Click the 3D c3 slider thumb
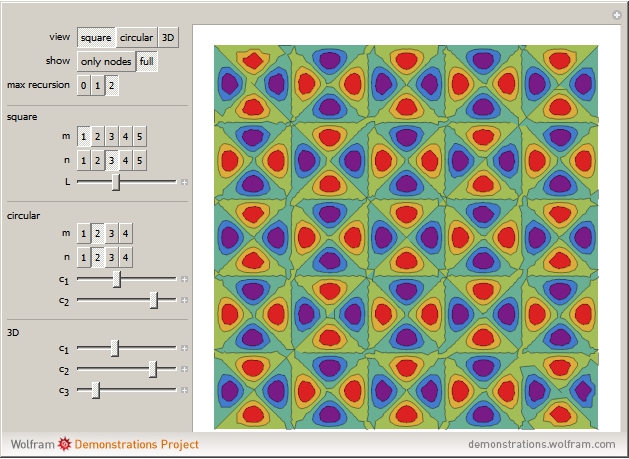 tap(96, 390)
